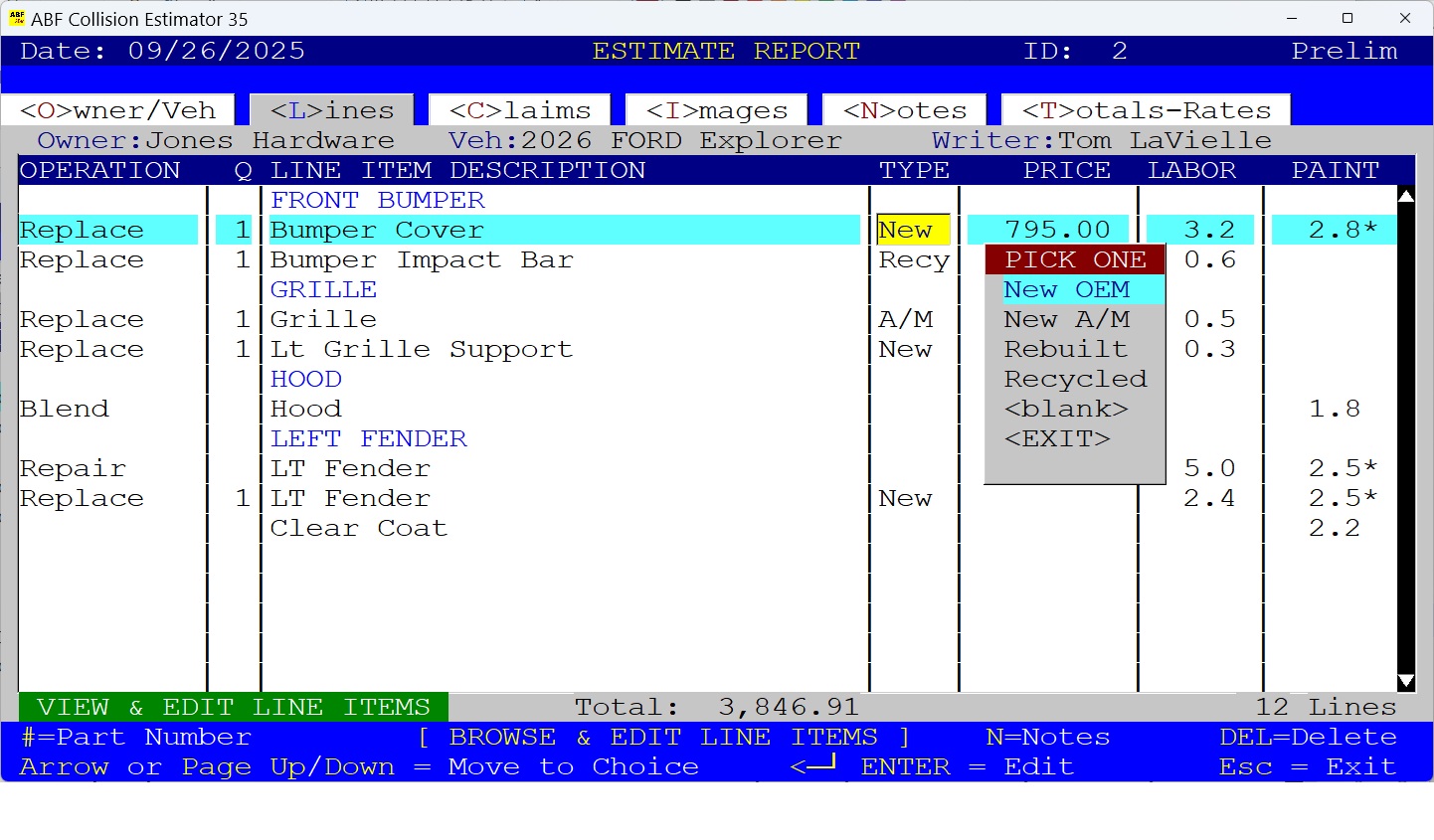Choose New A/M from the pick list
Screen dimensions: 1434x840
[x=1067, y=319]
